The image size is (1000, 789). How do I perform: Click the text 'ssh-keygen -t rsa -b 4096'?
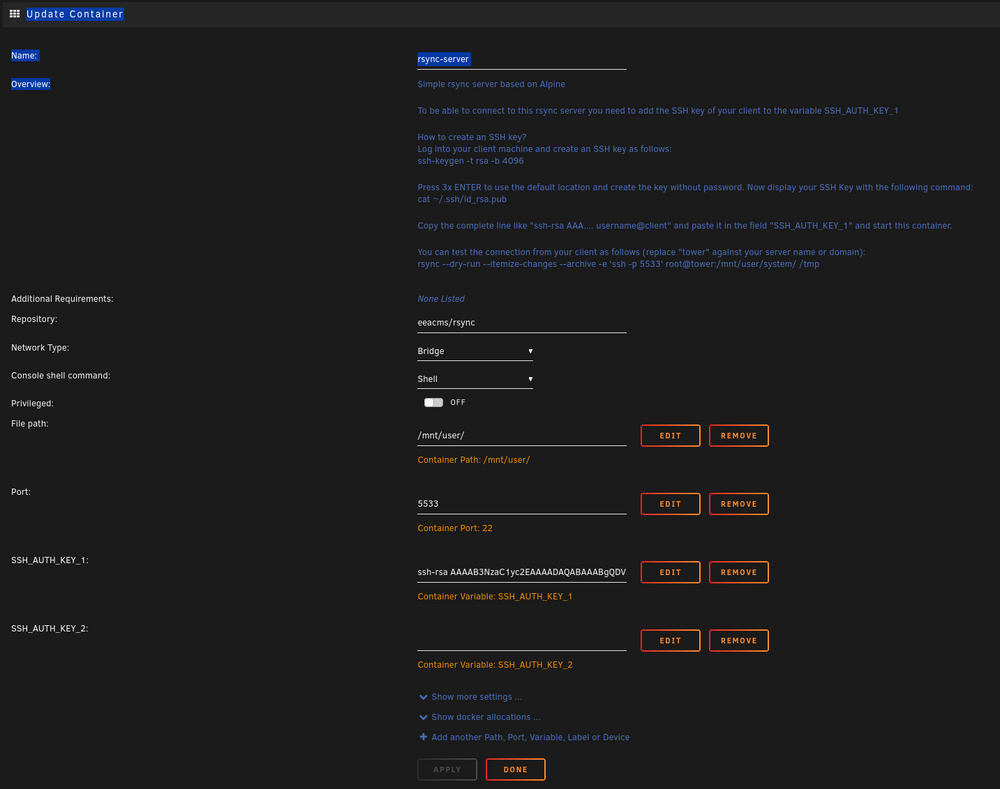(x=471, y=161)
